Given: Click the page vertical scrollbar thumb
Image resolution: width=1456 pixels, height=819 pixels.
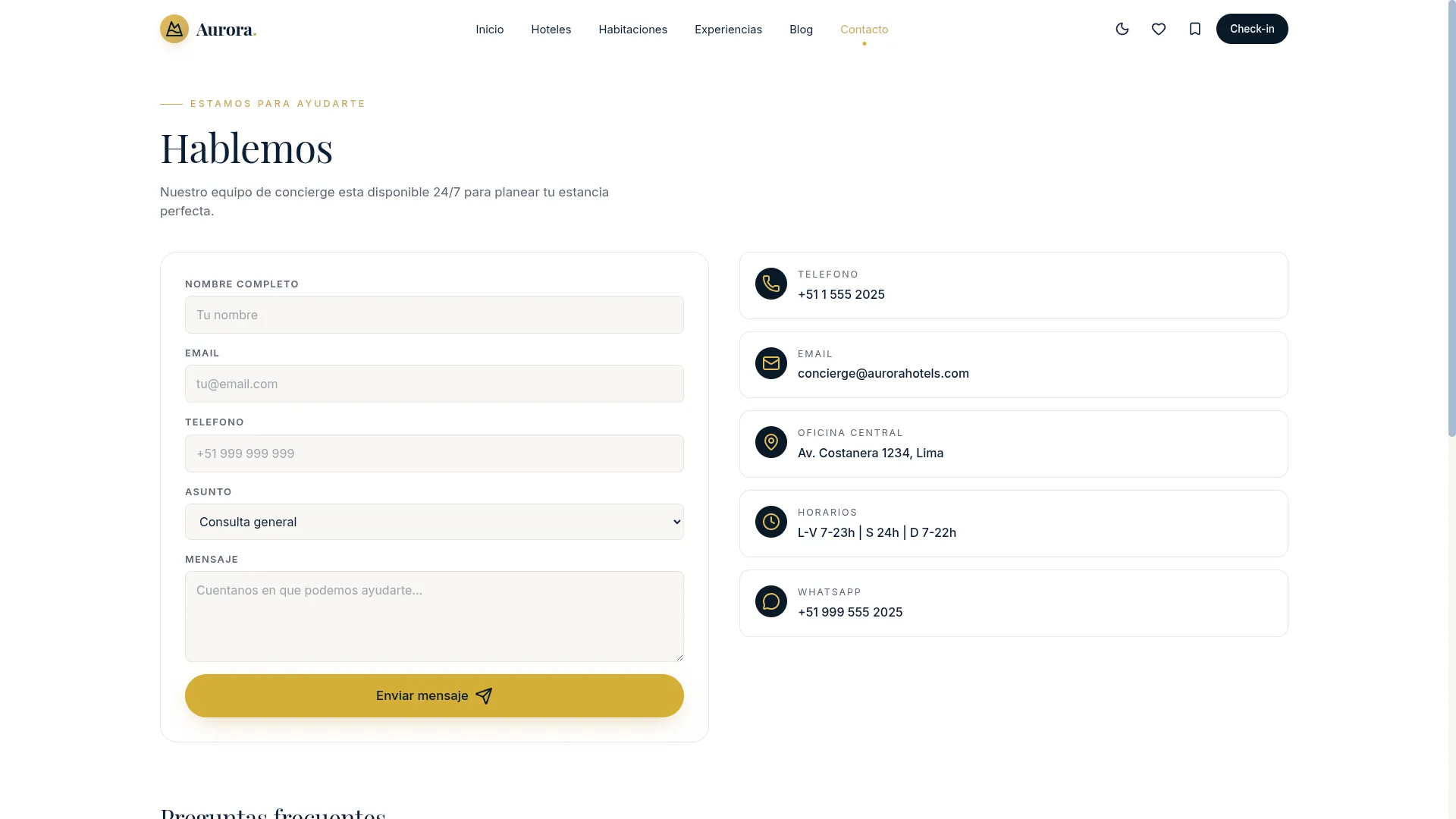Looking at the screenshot, I should click(x=1451, y=220).
